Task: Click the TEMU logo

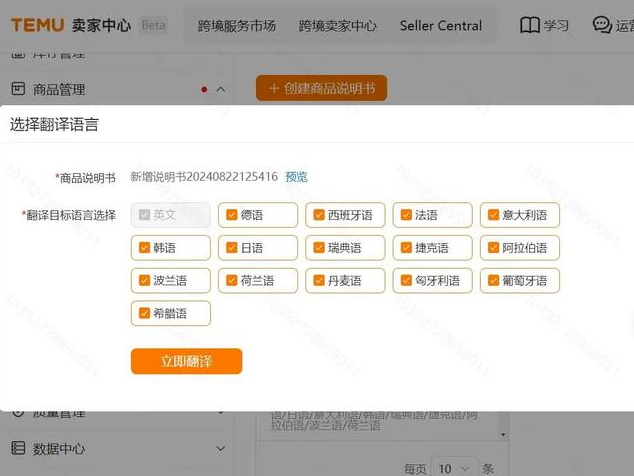Action: pos(37,25)
